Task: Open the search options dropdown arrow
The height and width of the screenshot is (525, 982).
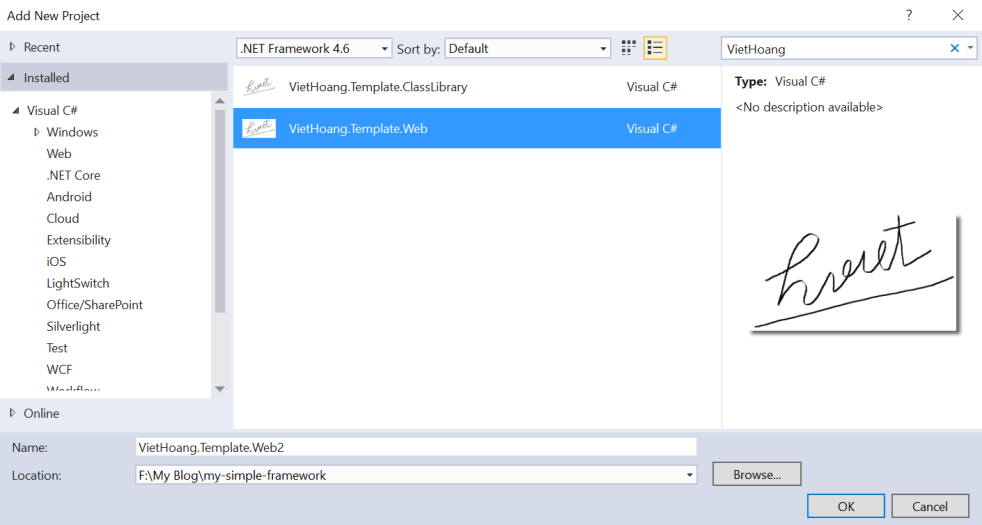Action: [x=970, y=48]
